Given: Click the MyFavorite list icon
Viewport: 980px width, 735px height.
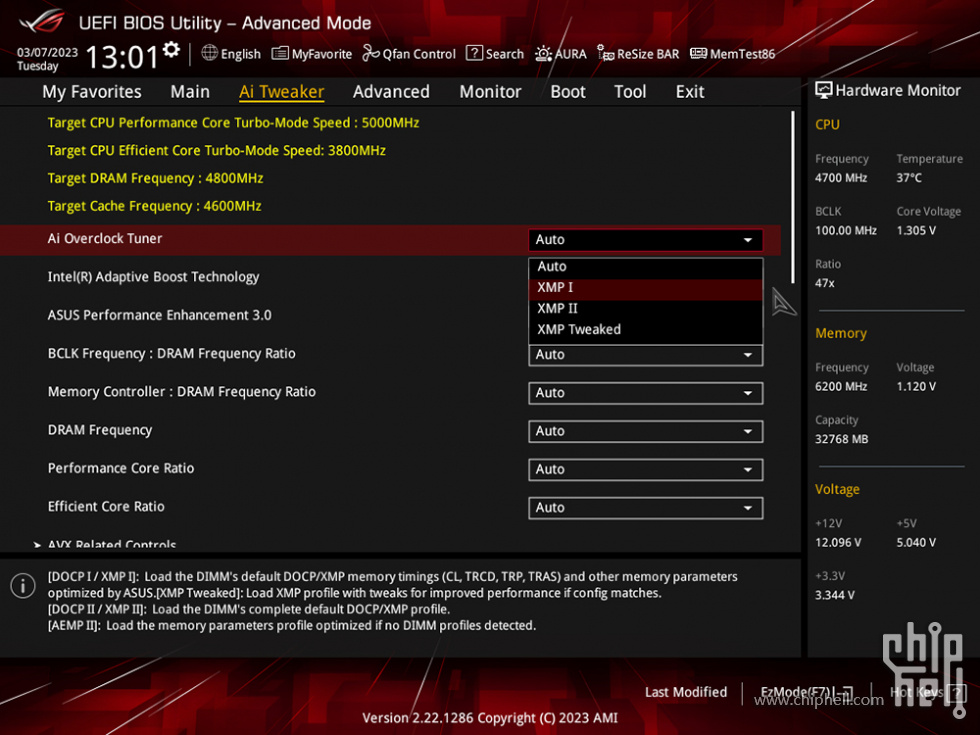Looking at the screenshot, I should tap(280, 54).
